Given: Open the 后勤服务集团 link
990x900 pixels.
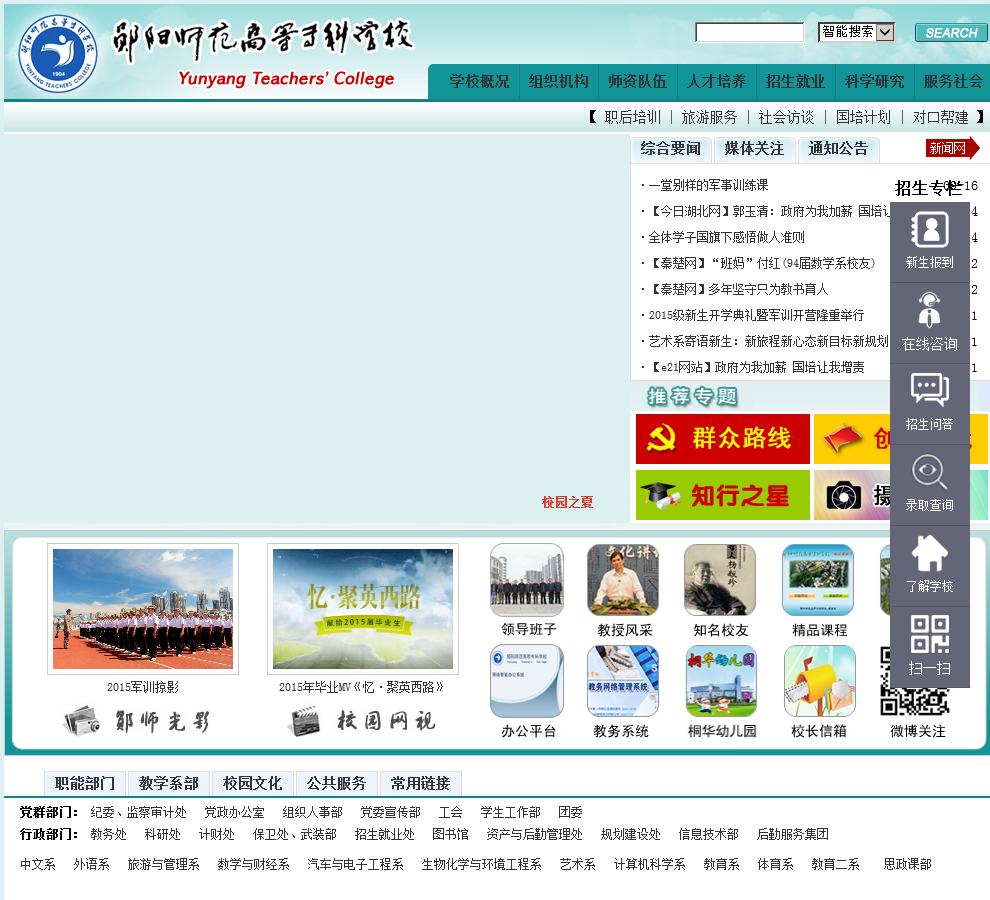Looking at the screenshot, I should tap(792, 834).
